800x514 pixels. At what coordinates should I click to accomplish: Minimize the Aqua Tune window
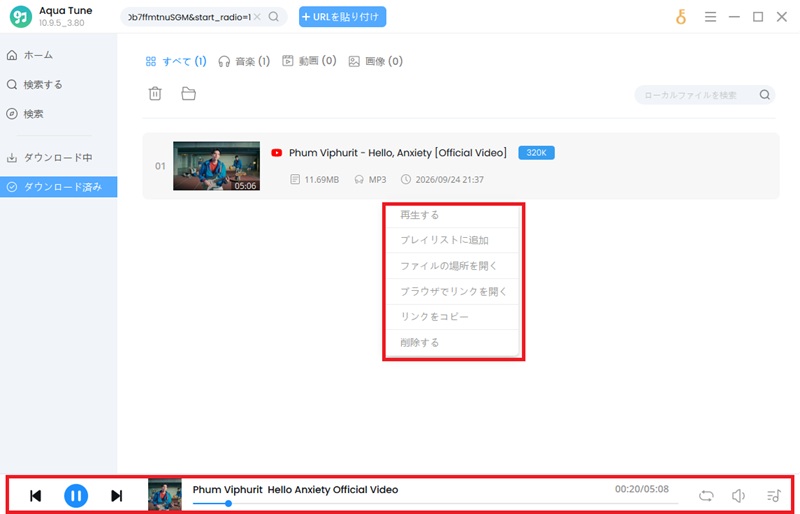pos(734,17)
